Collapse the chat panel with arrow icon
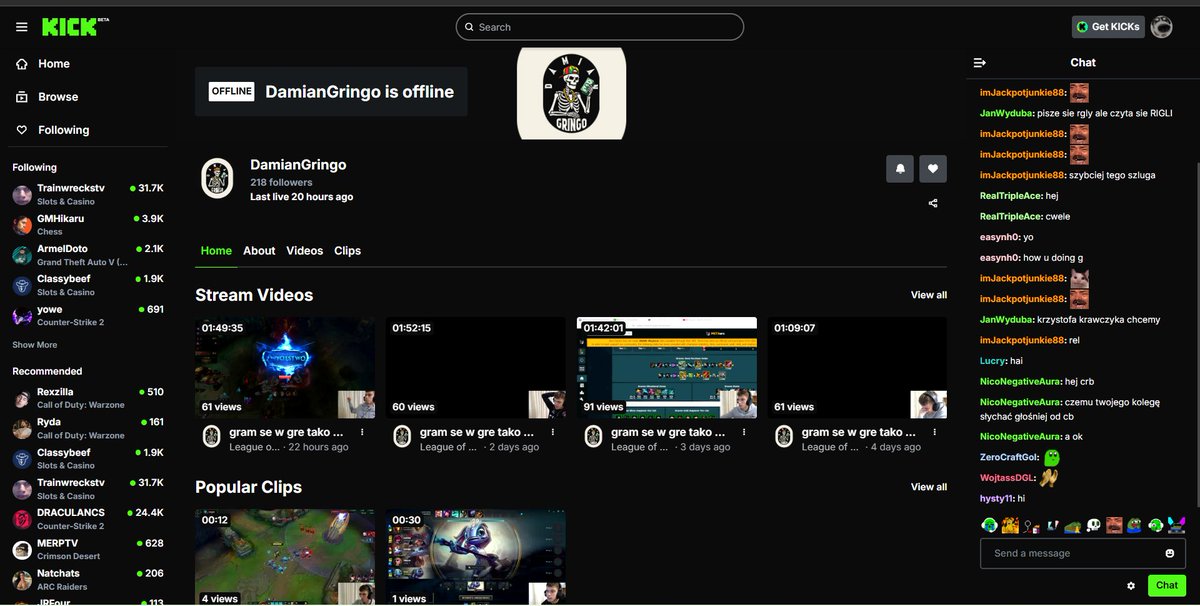The image size is (1200, 606). tap(980, 62)
